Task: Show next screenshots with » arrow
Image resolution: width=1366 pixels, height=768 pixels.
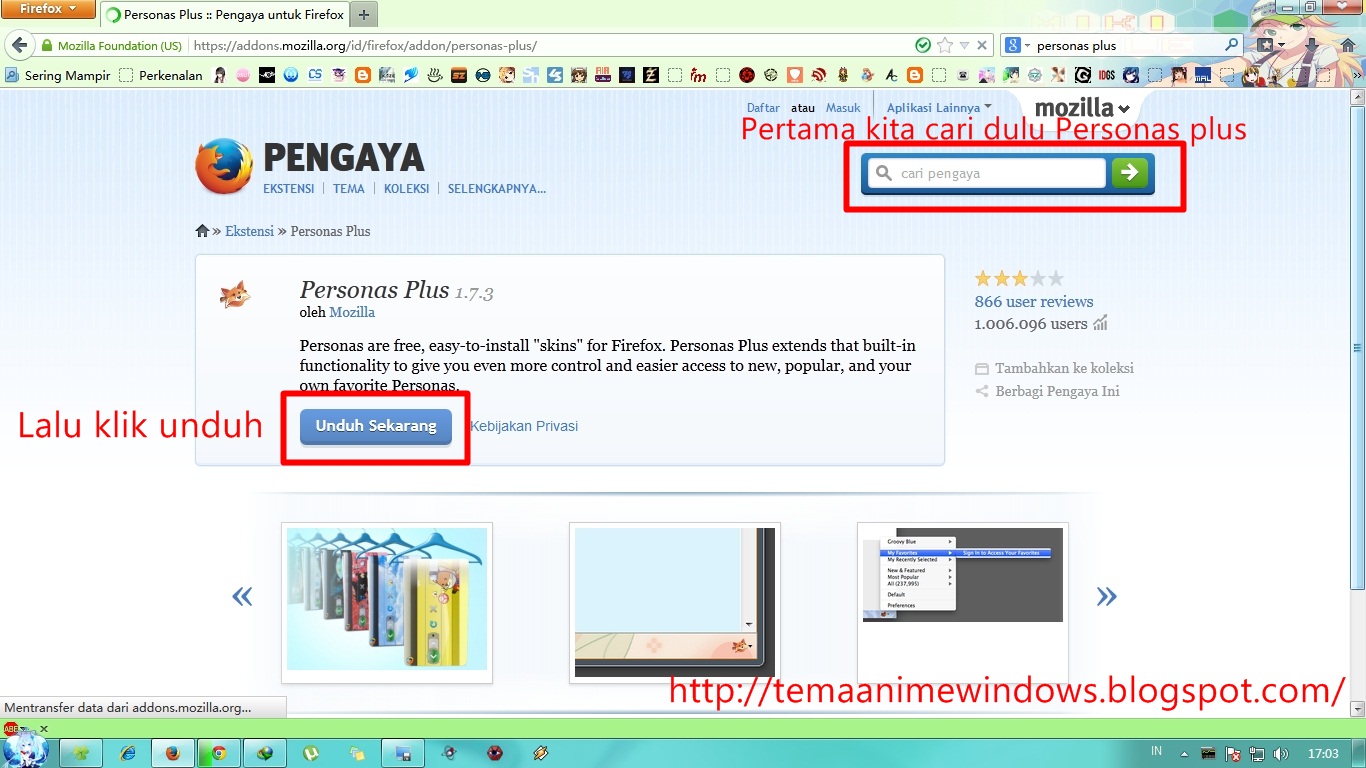Action: 1106,597
